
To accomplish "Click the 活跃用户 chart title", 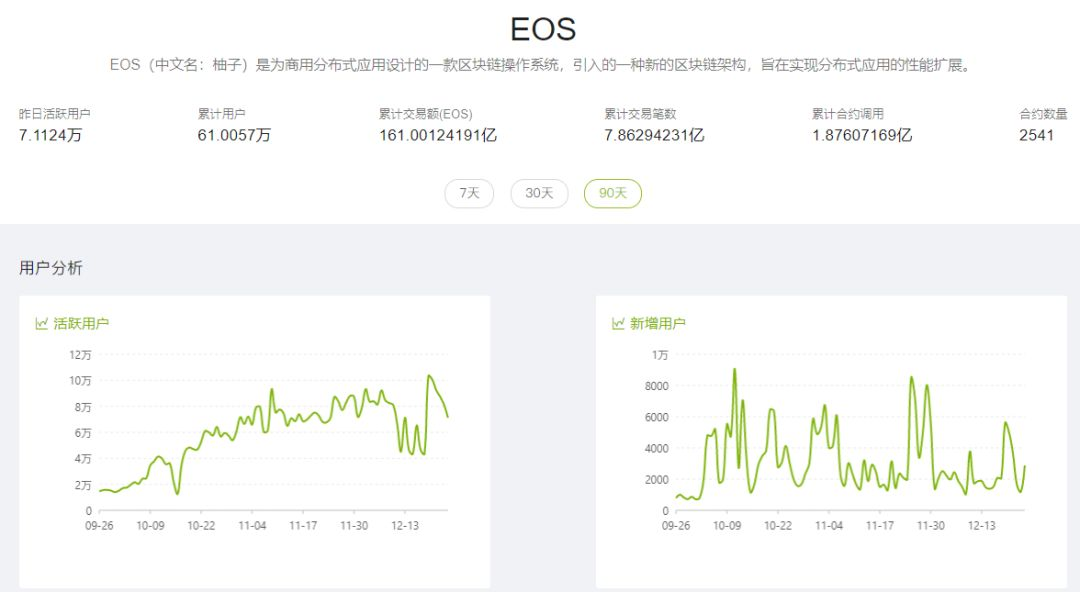I will (x=81, y=323).
